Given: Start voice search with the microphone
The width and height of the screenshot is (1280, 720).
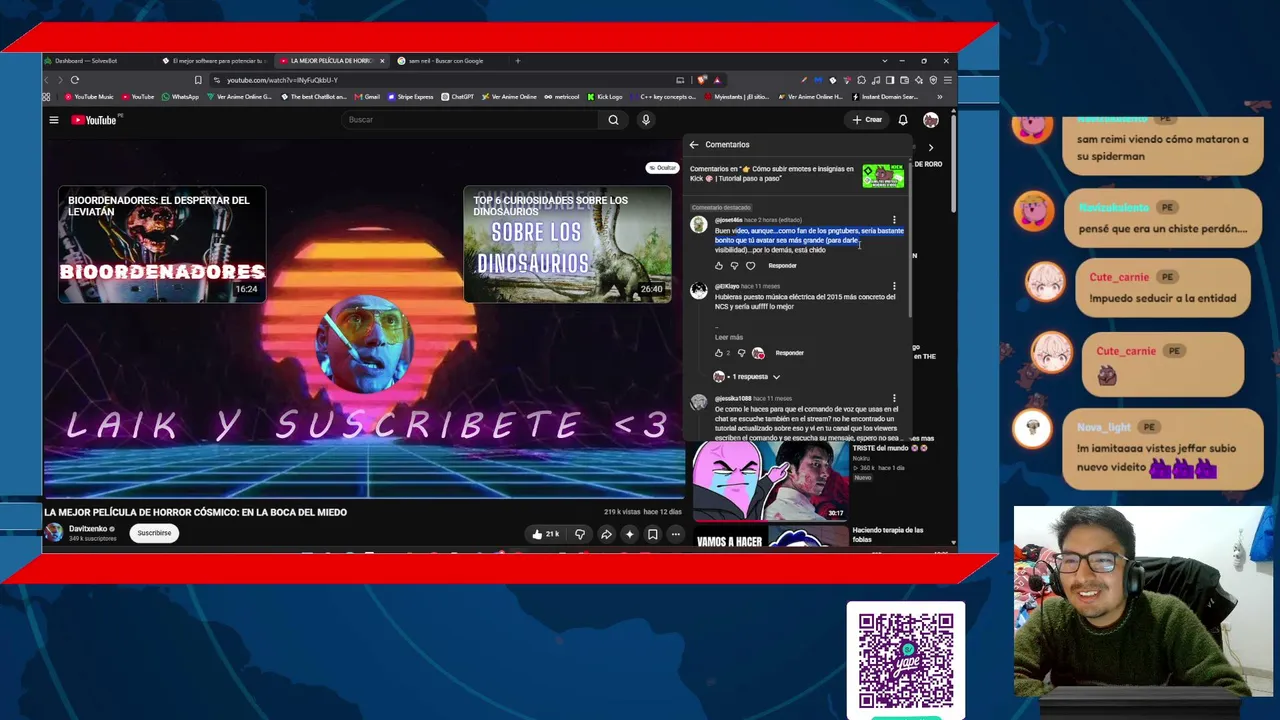Looking at the screenshot, I should pyautogui.click(x=646, y=120).
